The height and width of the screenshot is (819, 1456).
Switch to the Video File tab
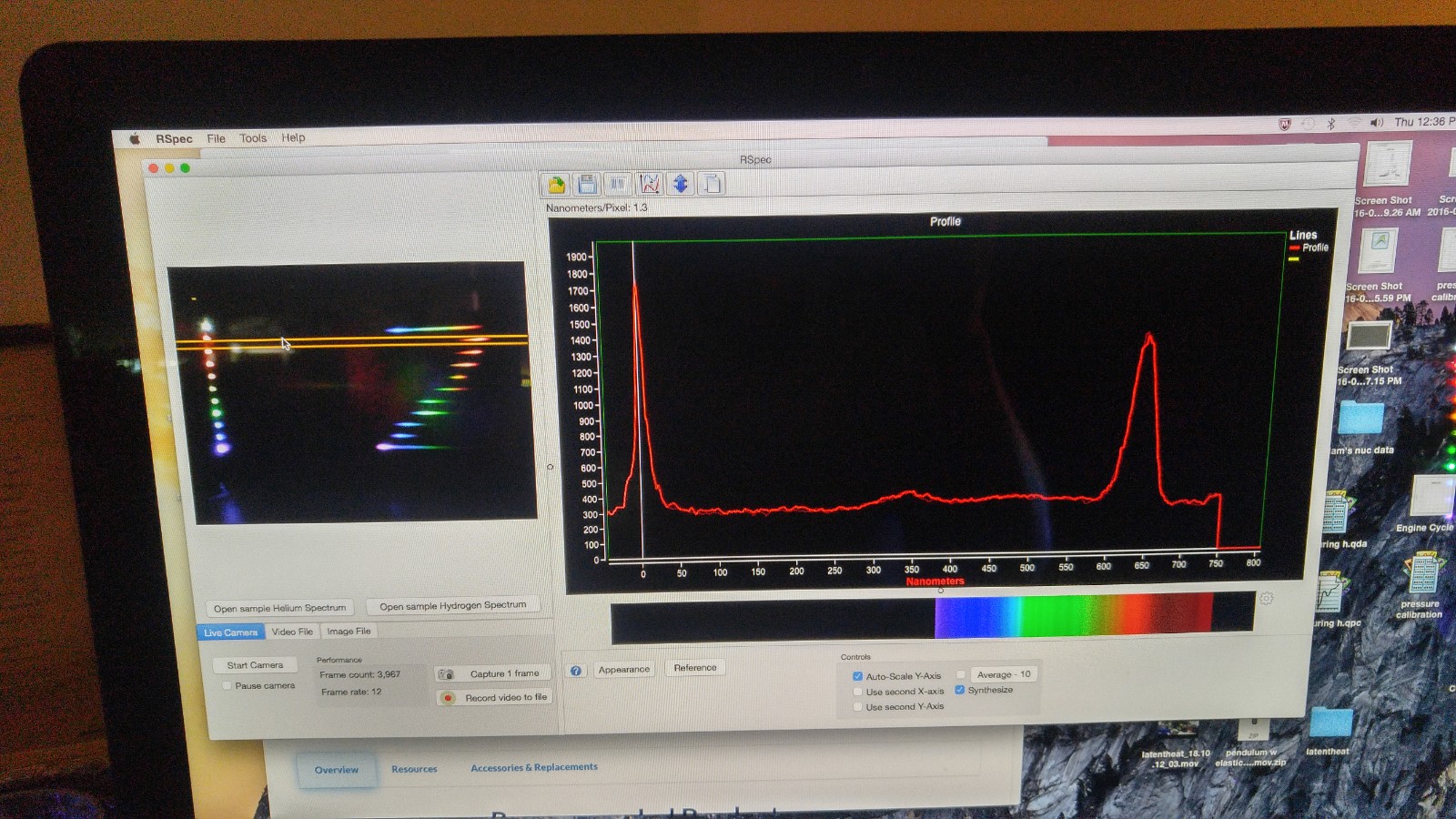(292, 631)
